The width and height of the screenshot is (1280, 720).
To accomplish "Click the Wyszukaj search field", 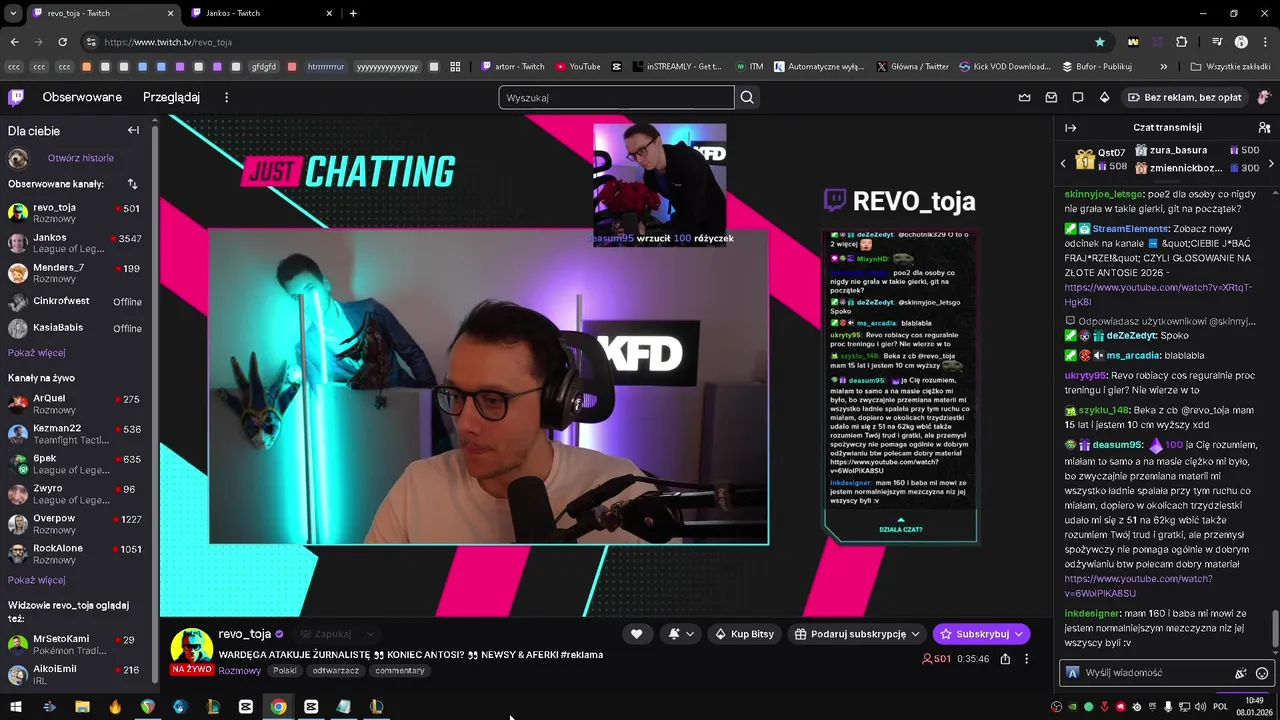I will pyautogui.click(x=616, y=97).
